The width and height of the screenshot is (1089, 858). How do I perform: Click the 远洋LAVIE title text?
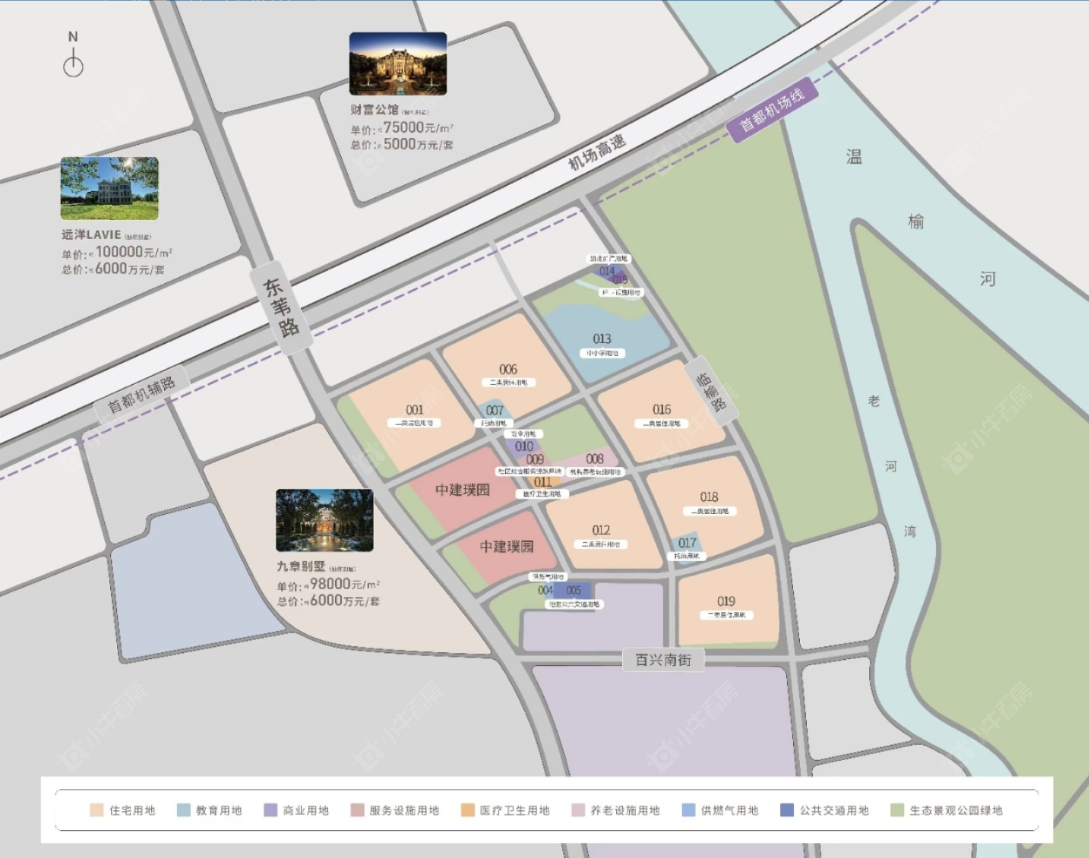[x=91, y=235]
